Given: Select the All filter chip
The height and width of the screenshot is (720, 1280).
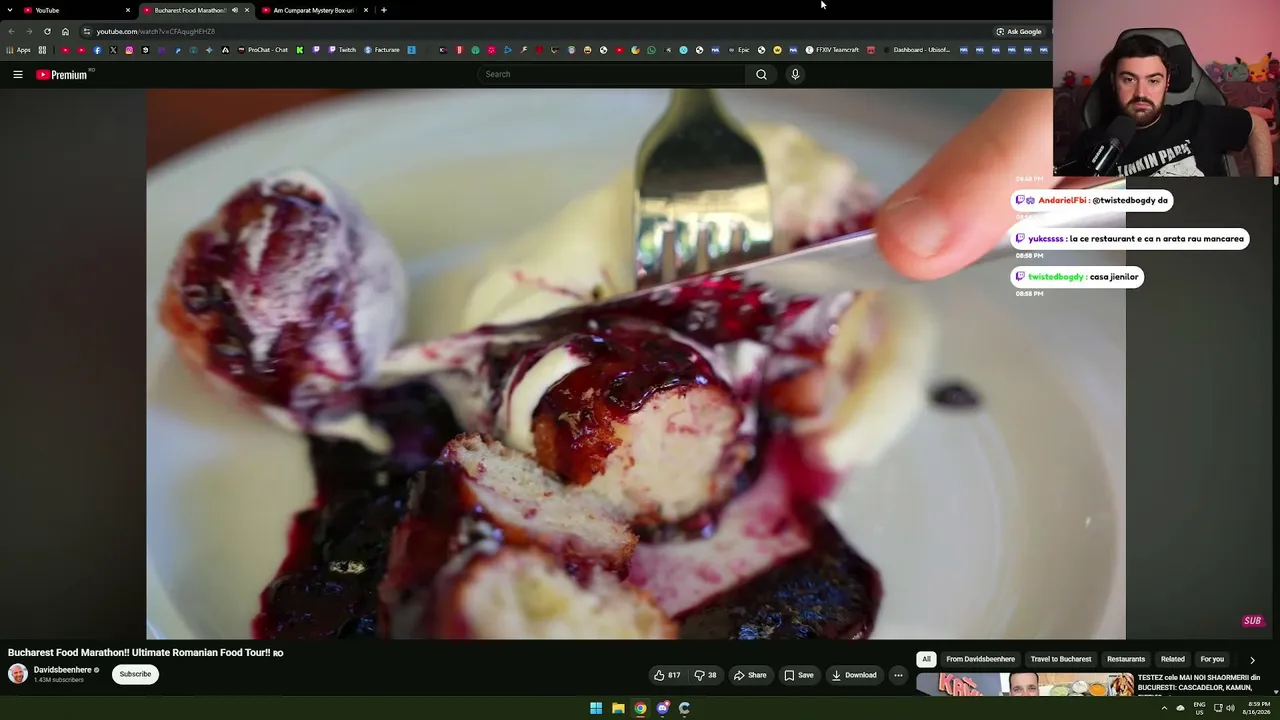Looking at the screenshot, I should pos(926,659).
